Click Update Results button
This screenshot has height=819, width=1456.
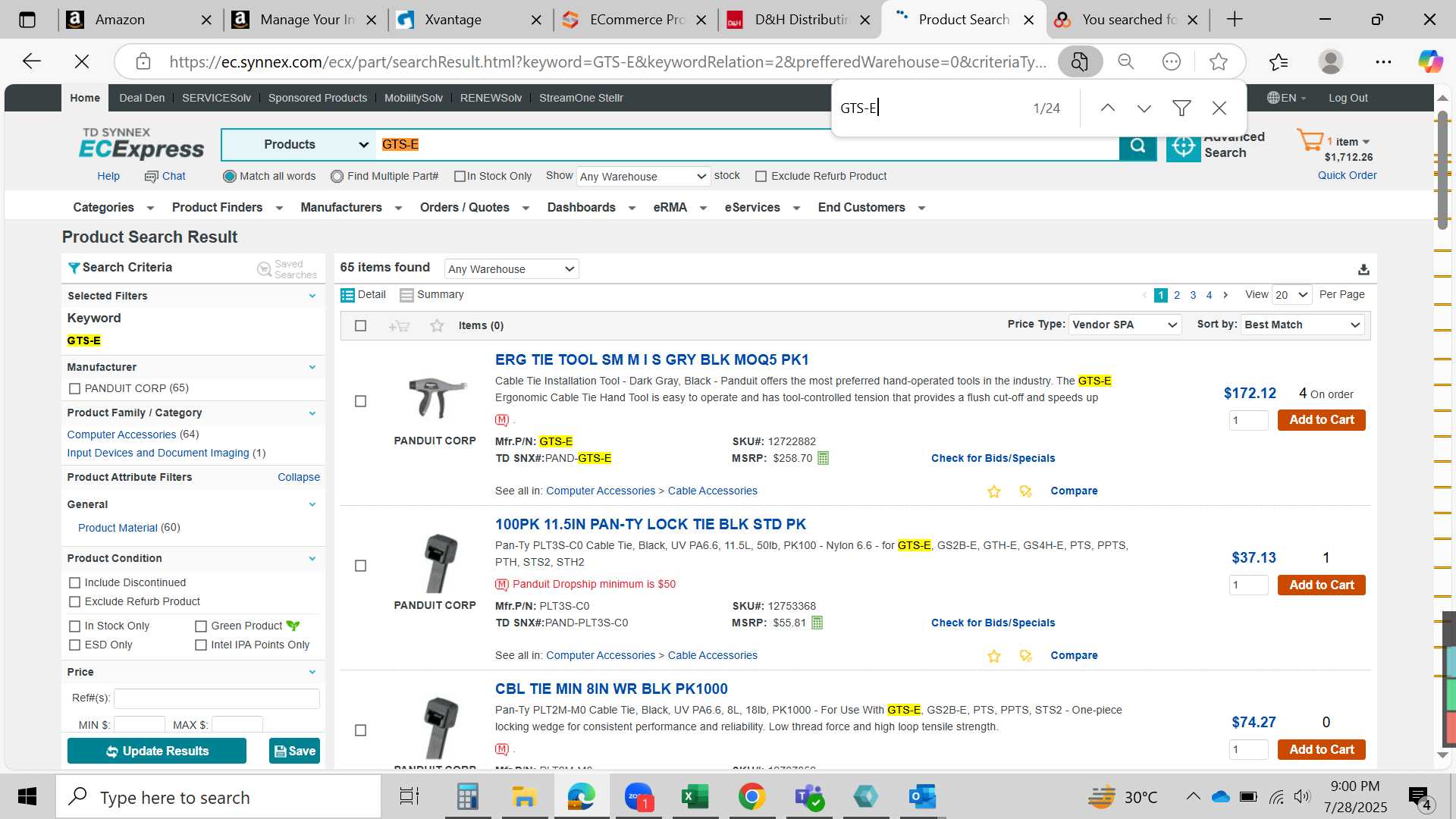157,751
